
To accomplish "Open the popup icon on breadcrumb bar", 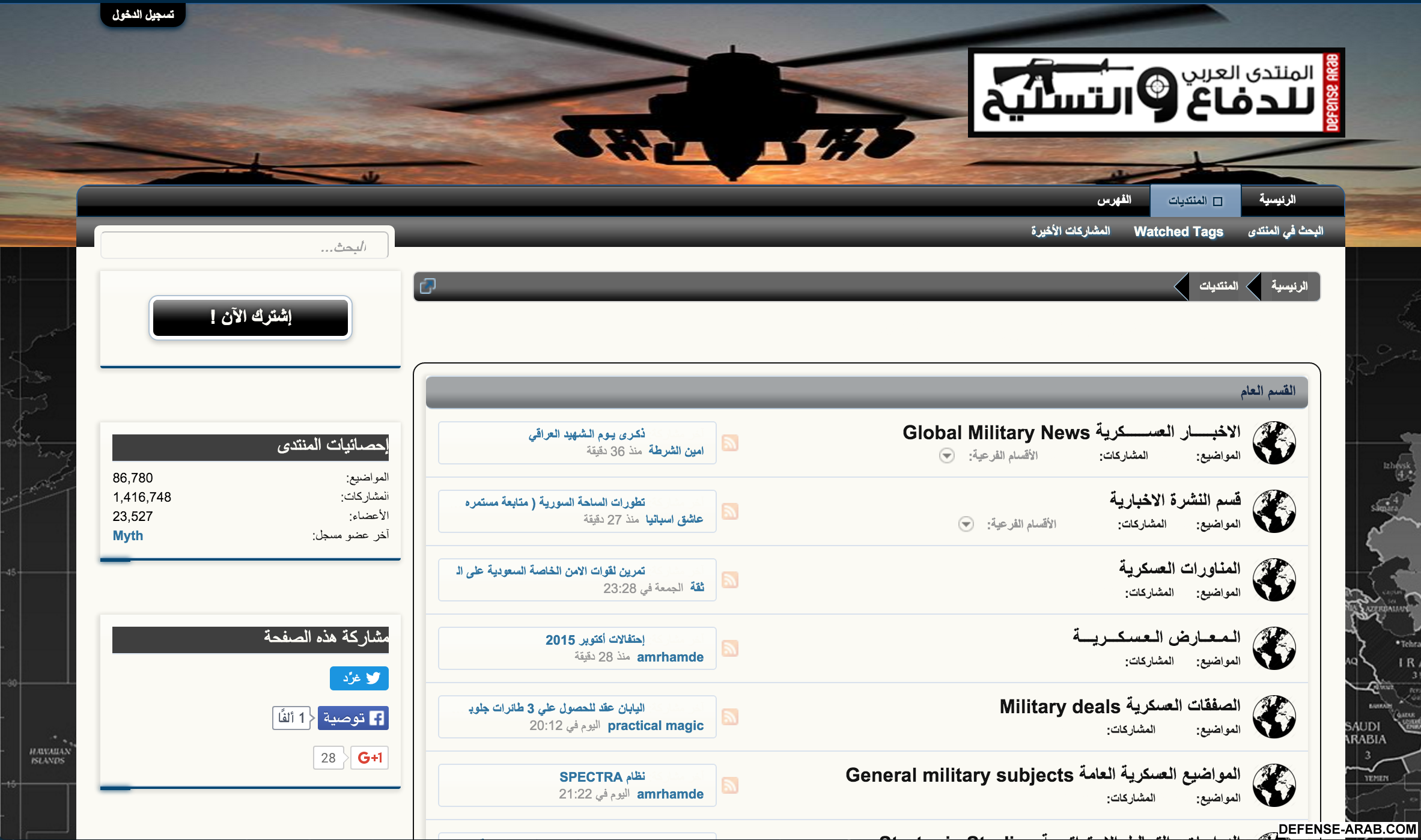I will coord(427,286).
